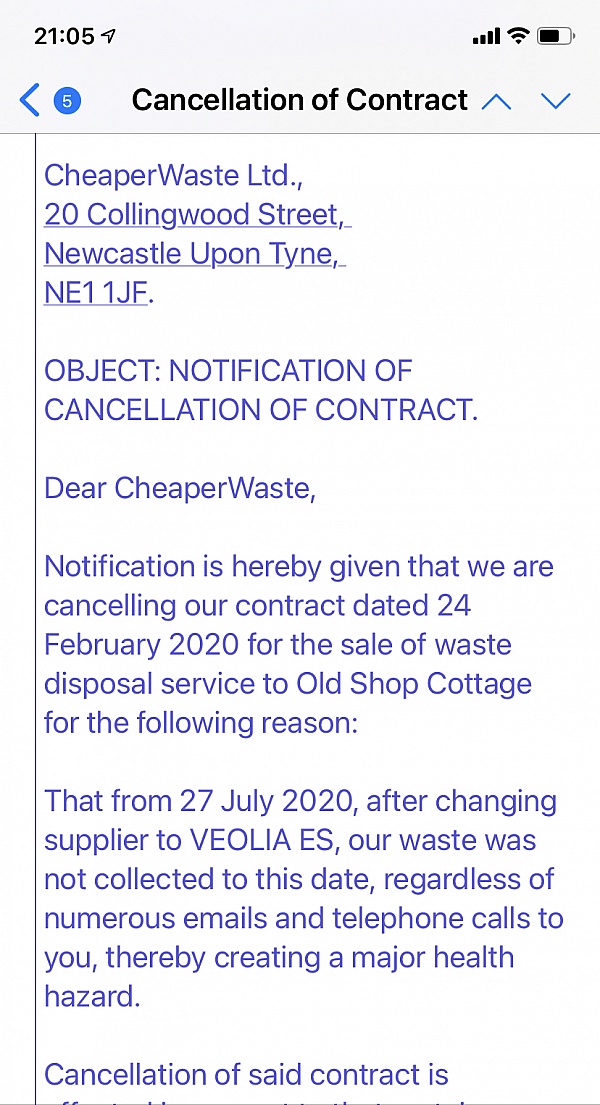Tap the location arrow beside the clock
Image resolution: width=600 pixels, height=1105 pixels.
(109, 36)
